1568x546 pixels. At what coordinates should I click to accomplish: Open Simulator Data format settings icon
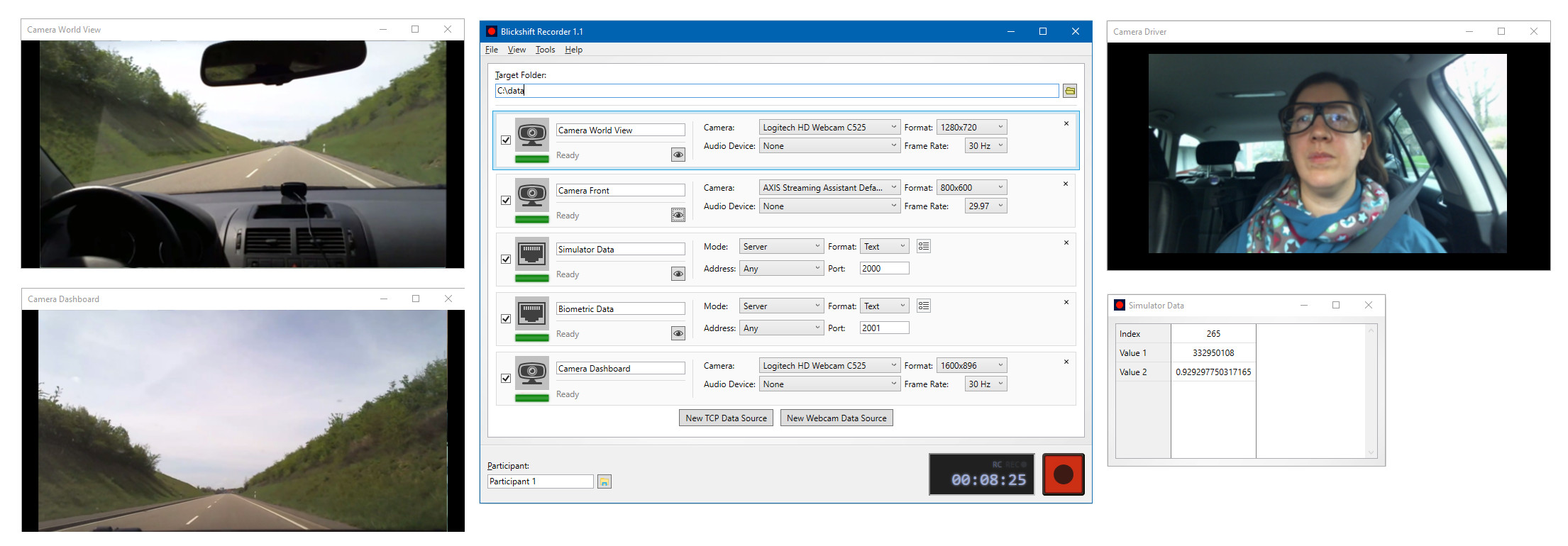click(923, 247)
